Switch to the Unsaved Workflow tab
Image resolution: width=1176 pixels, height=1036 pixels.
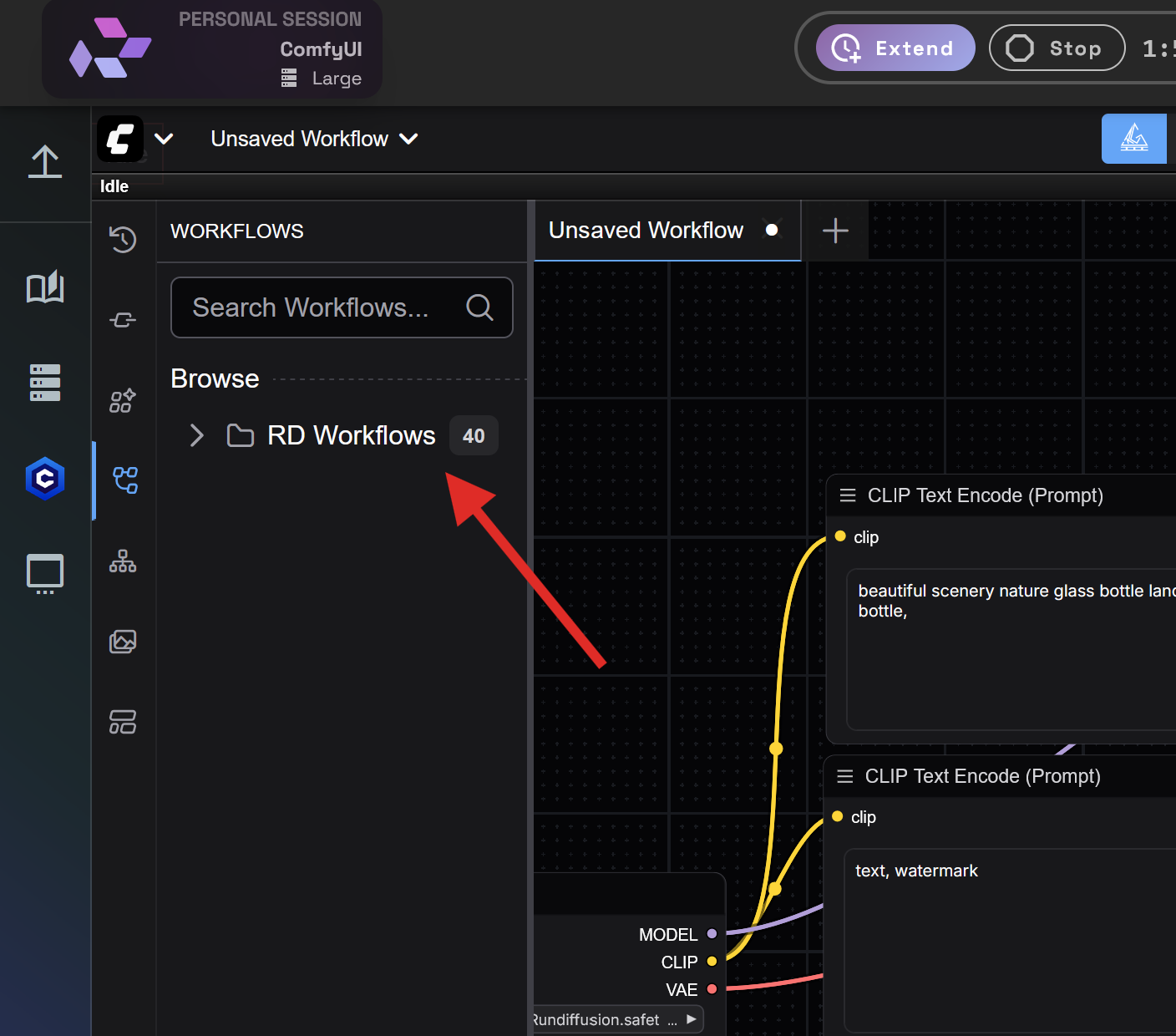pyautogui.click(x=646, y=230)
